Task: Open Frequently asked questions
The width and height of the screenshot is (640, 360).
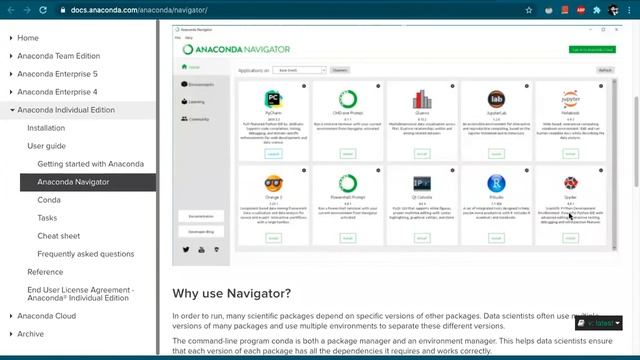Action: (x=86, y=254)
